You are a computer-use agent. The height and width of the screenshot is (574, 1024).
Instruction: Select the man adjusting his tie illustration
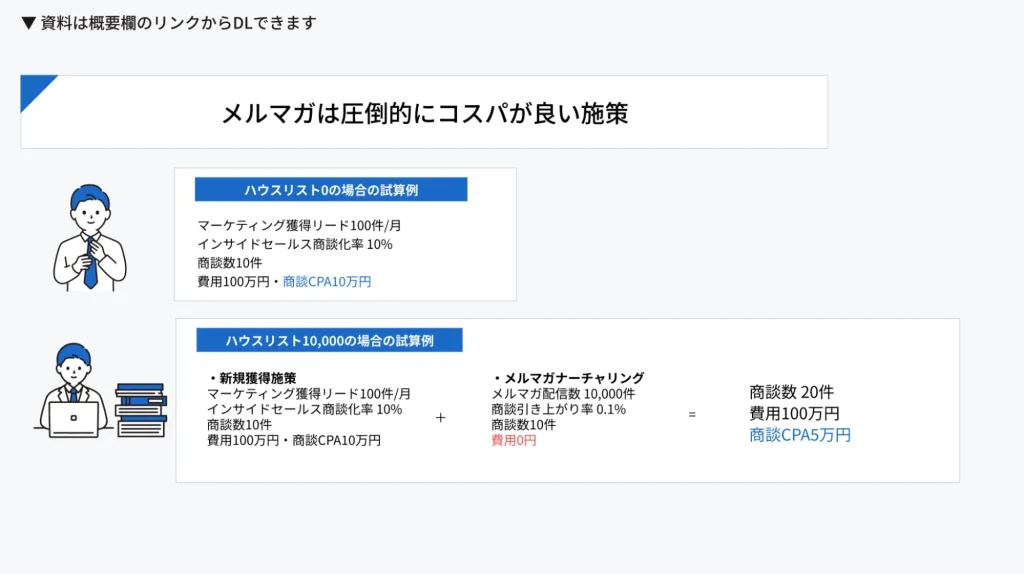click(x=90, y=238)
